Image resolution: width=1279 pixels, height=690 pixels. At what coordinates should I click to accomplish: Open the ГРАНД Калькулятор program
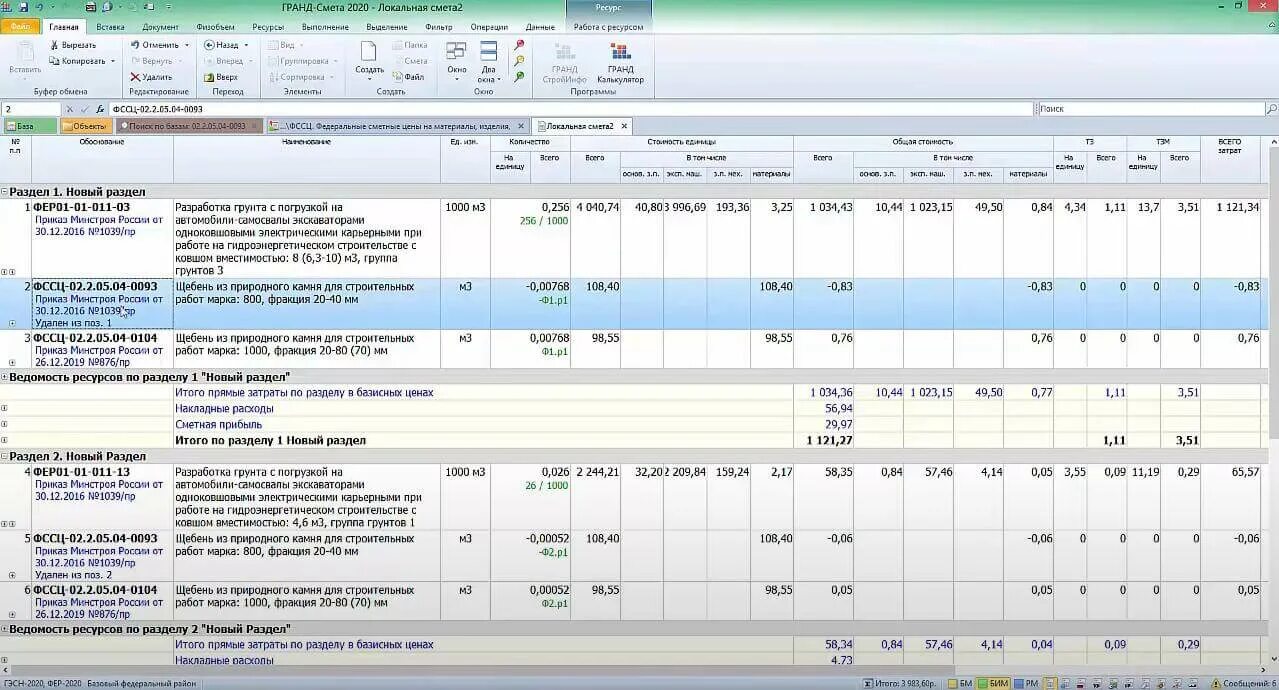pyautogui.click(x=620, y=63)
